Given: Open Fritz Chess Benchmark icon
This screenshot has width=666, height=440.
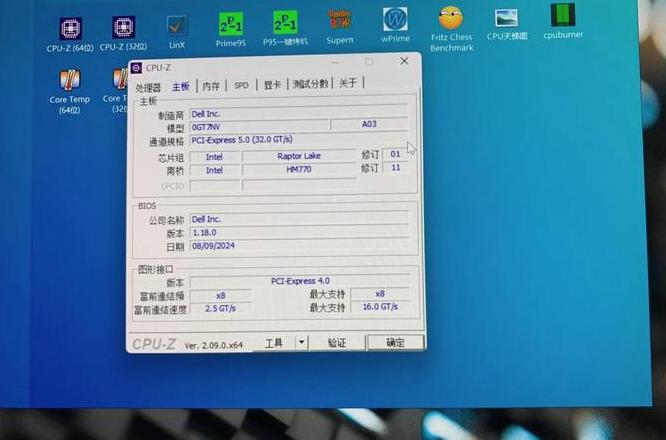Looking at the screenshot, I should pos(451,29).
